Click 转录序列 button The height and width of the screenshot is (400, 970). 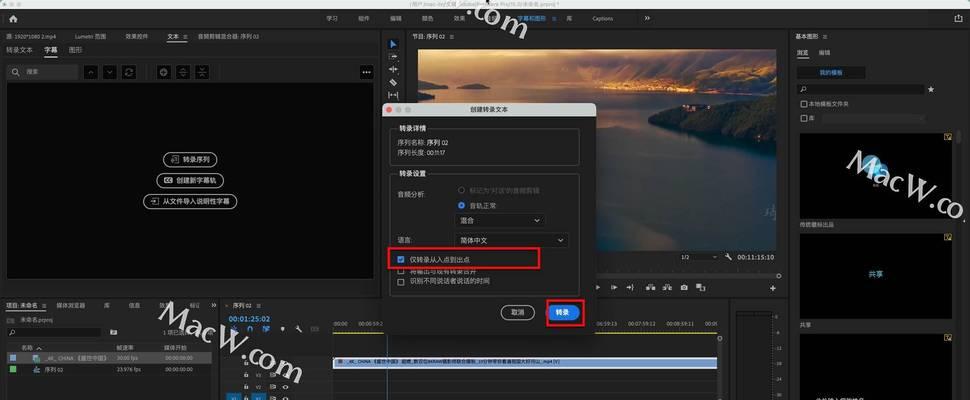[190, 160]
